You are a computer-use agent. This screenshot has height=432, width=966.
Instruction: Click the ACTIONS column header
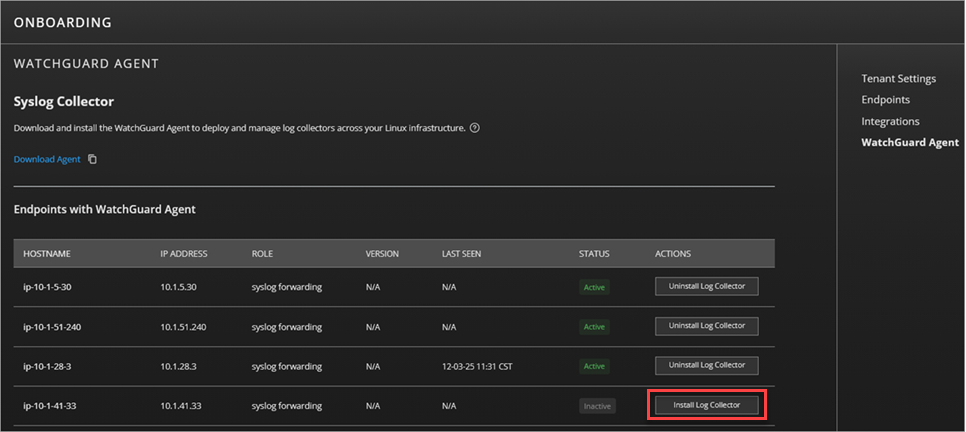(673, 254)
